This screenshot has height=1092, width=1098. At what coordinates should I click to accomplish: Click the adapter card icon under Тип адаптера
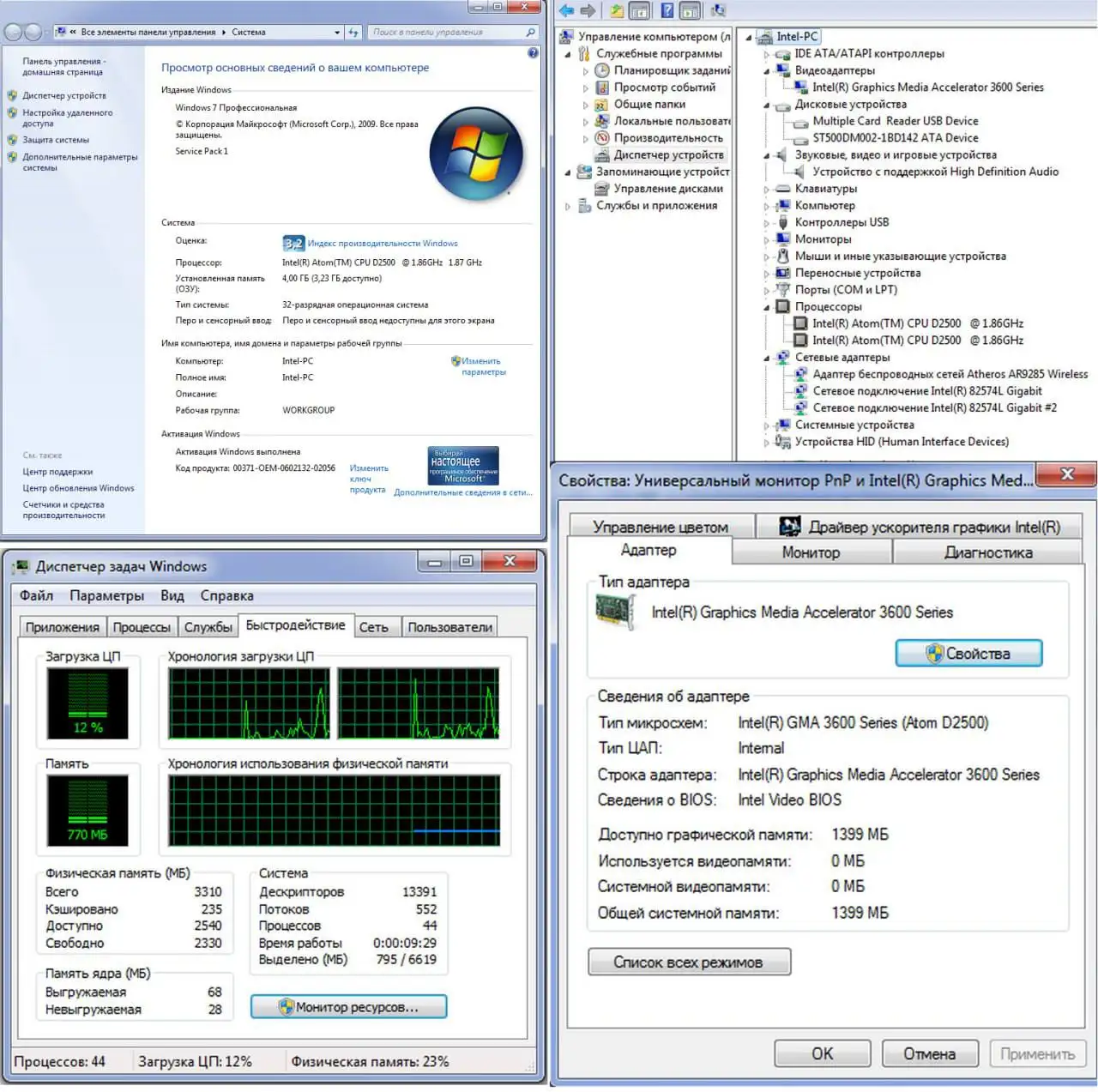point(615,612)
